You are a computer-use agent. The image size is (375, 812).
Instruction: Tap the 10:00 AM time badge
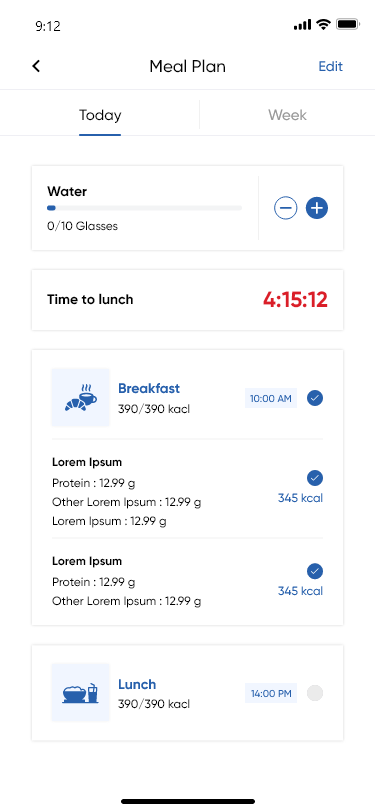click(x=271, y=398)
